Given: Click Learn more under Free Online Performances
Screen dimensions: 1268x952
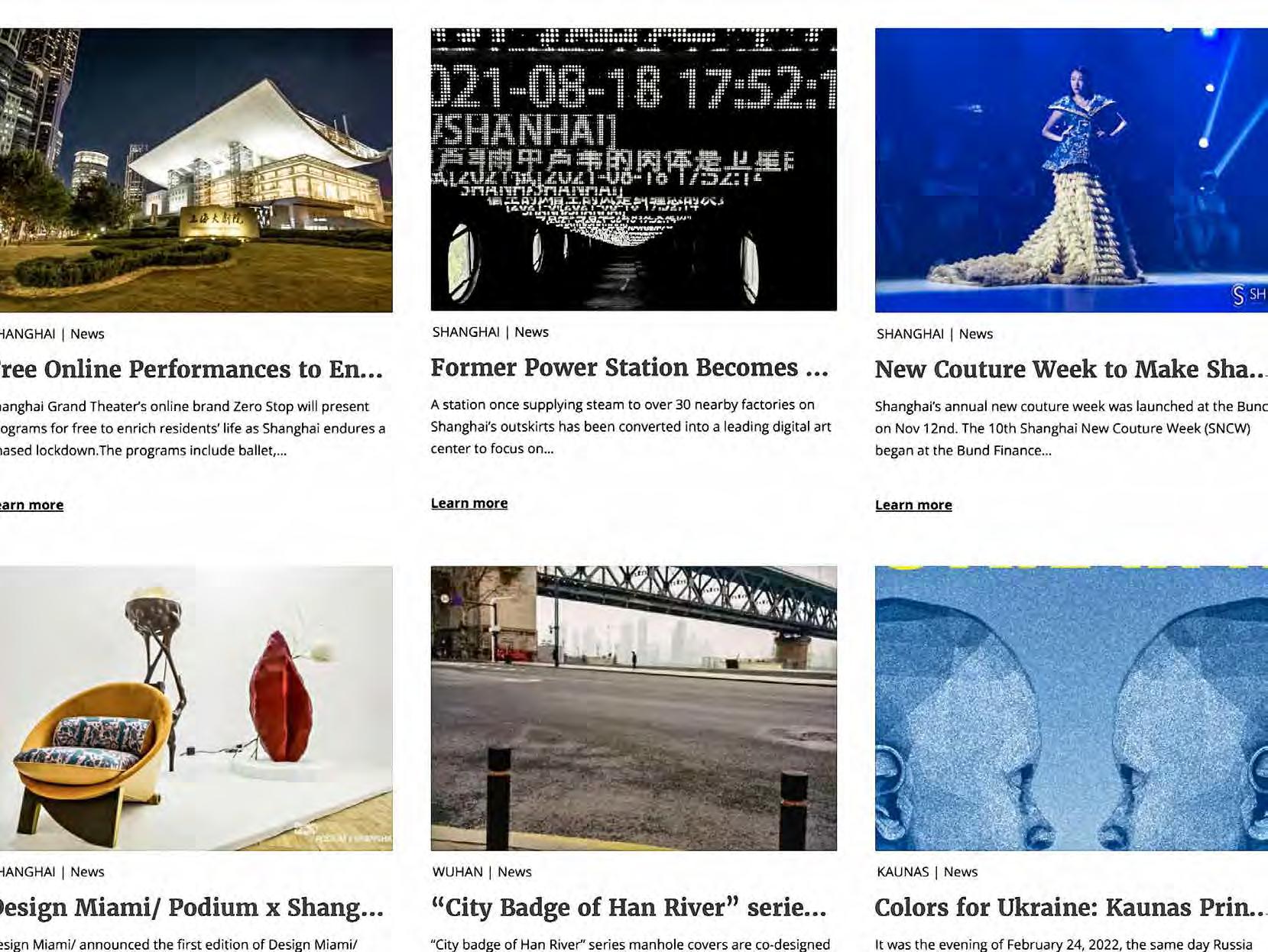Looking at the screenshot, I should coord(31,504).
